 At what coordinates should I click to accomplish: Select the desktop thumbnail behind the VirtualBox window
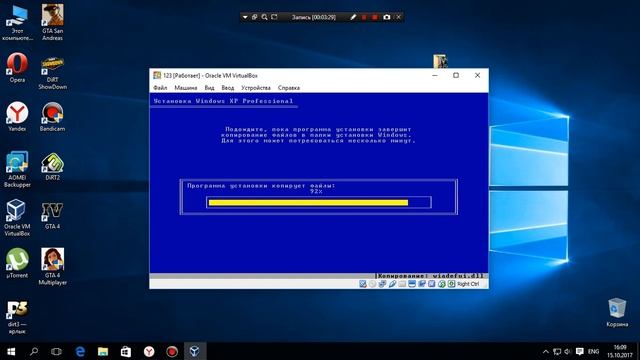click(440, 61)
